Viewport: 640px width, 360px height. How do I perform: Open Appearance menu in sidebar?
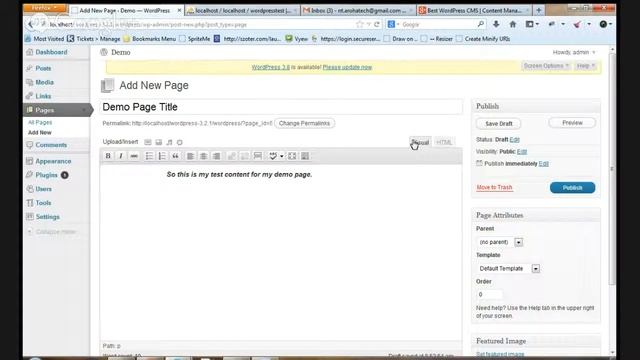[x=53, y=161]
